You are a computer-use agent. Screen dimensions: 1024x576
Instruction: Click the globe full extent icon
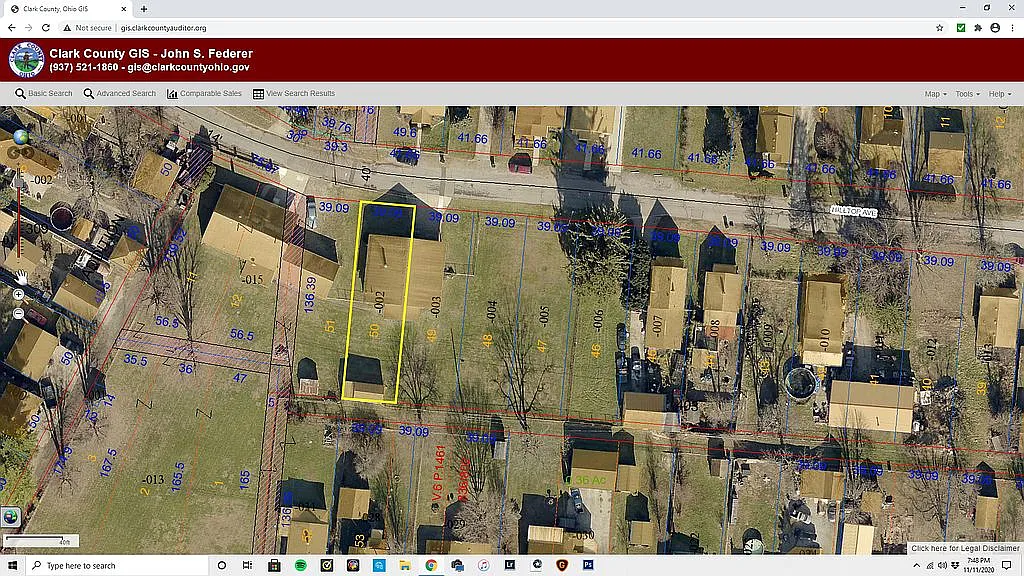click(x=19, y=137)
